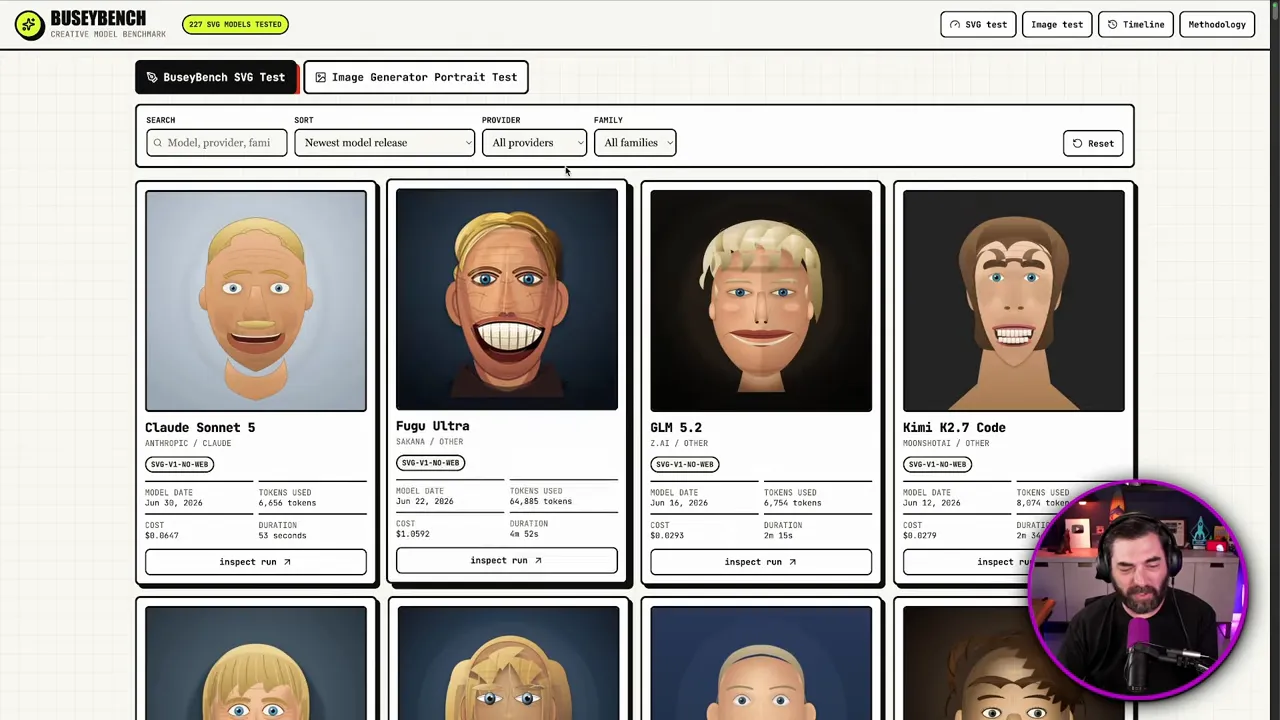The width and height of the screenshot is (1280, 720).
Task: Click the Kimi K2.7 Code model name
Action: [954, 427]
